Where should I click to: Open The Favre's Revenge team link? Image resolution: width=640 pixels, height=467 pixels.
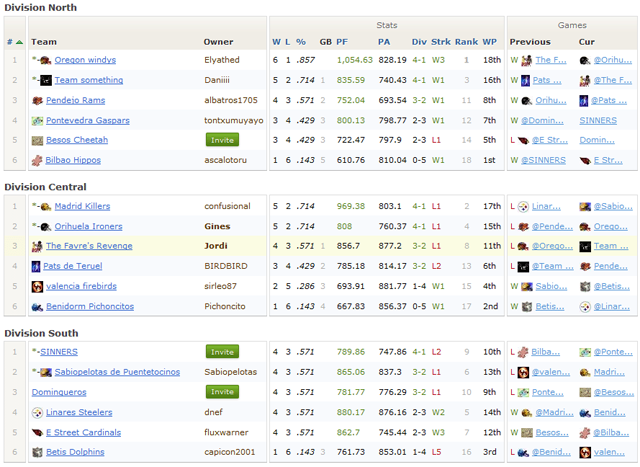pyautogui.click(x=89, y=246)
